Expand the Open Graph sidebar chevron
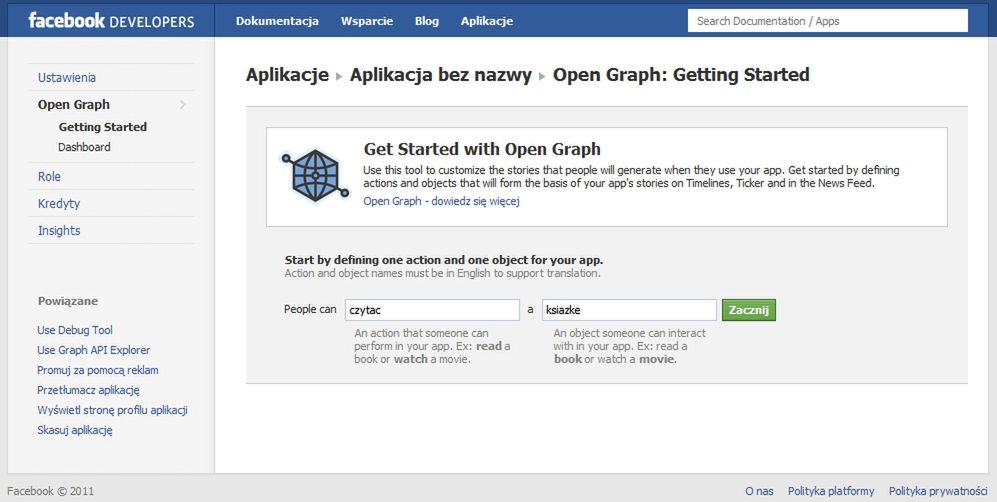Viewport: 997px width, 502px height. (182, 104)
